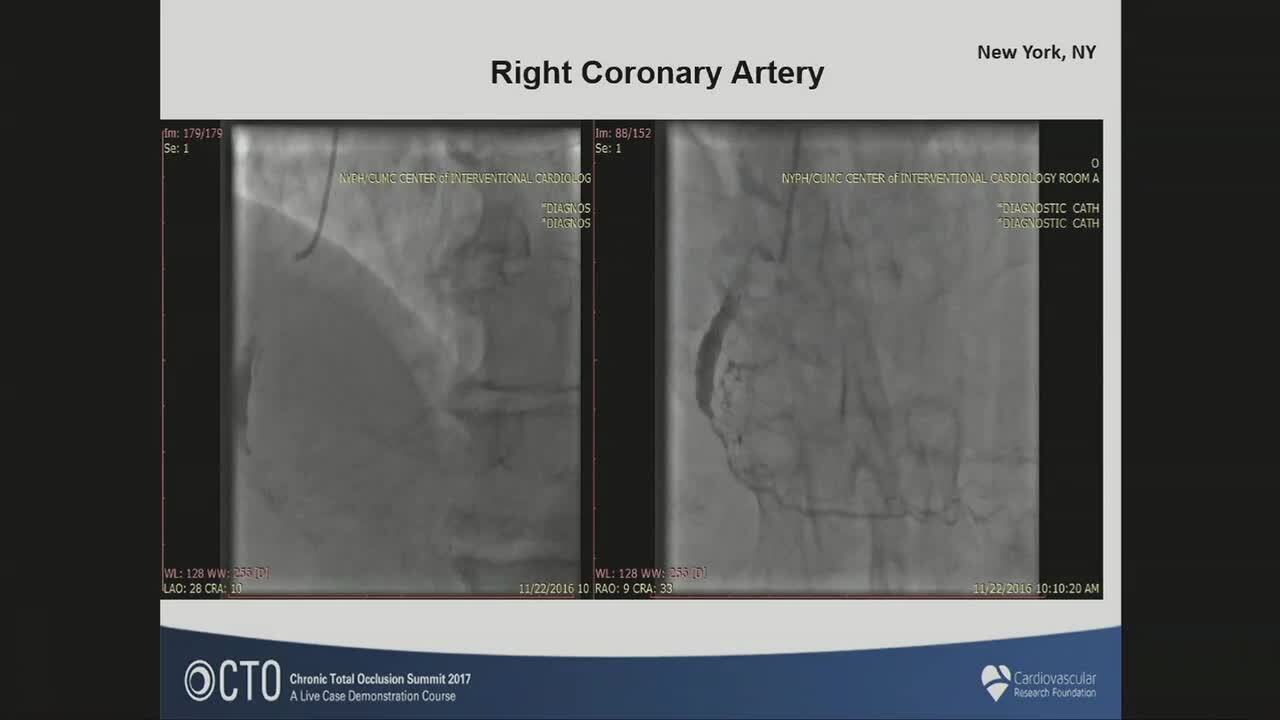Click the right RAO angiogram image
Viewport: 1280px width, 720px height.
tap(850, 360)
